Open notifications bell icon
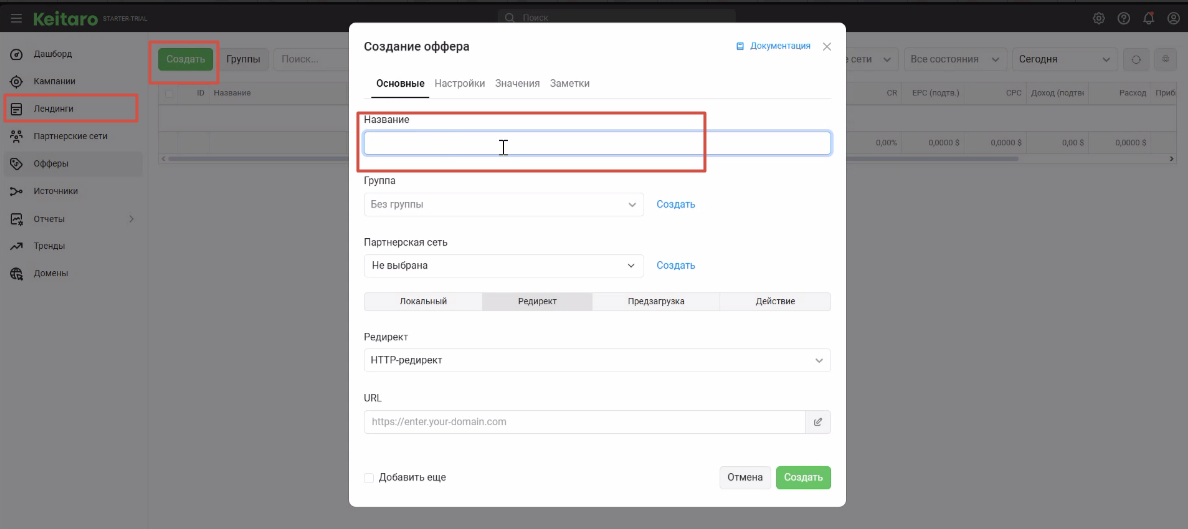 (x=1149, y=18)
